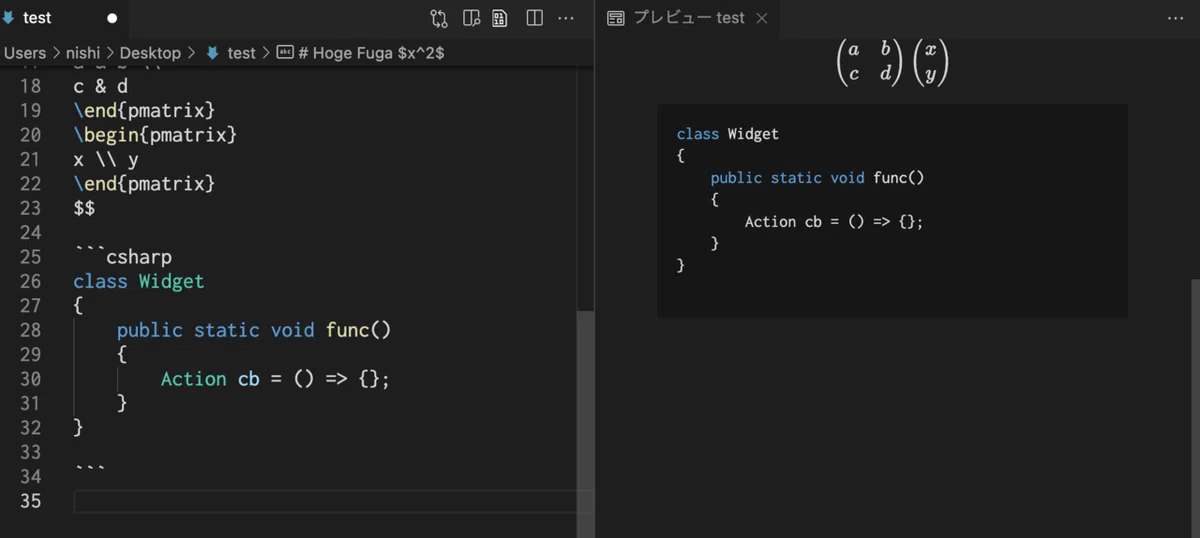Image resolution: width=1200 pixels, height=538 pixels.
Task: Split the editor right
Action: coord(534,18)
